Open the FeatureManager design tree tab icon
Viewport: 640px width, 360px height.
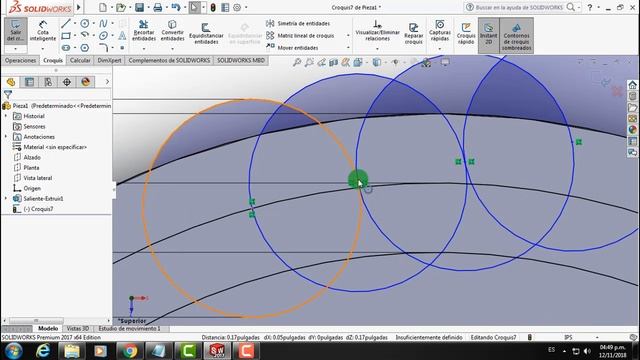(11, 82)
